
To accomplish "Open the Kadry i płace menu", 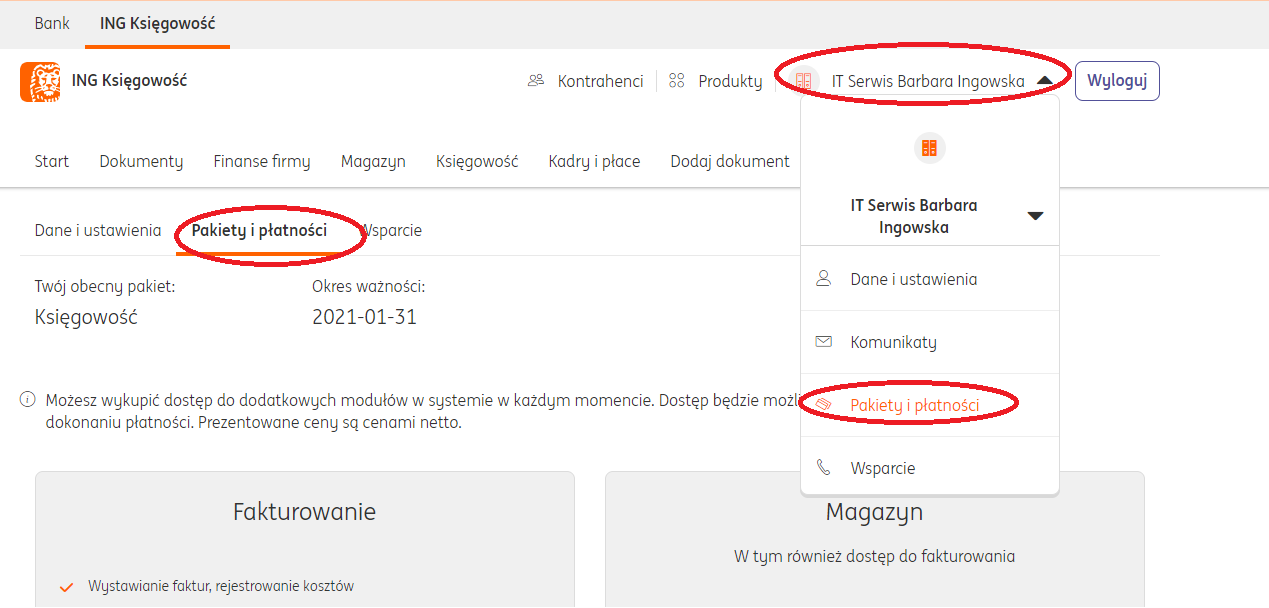I will coord(594,161).
